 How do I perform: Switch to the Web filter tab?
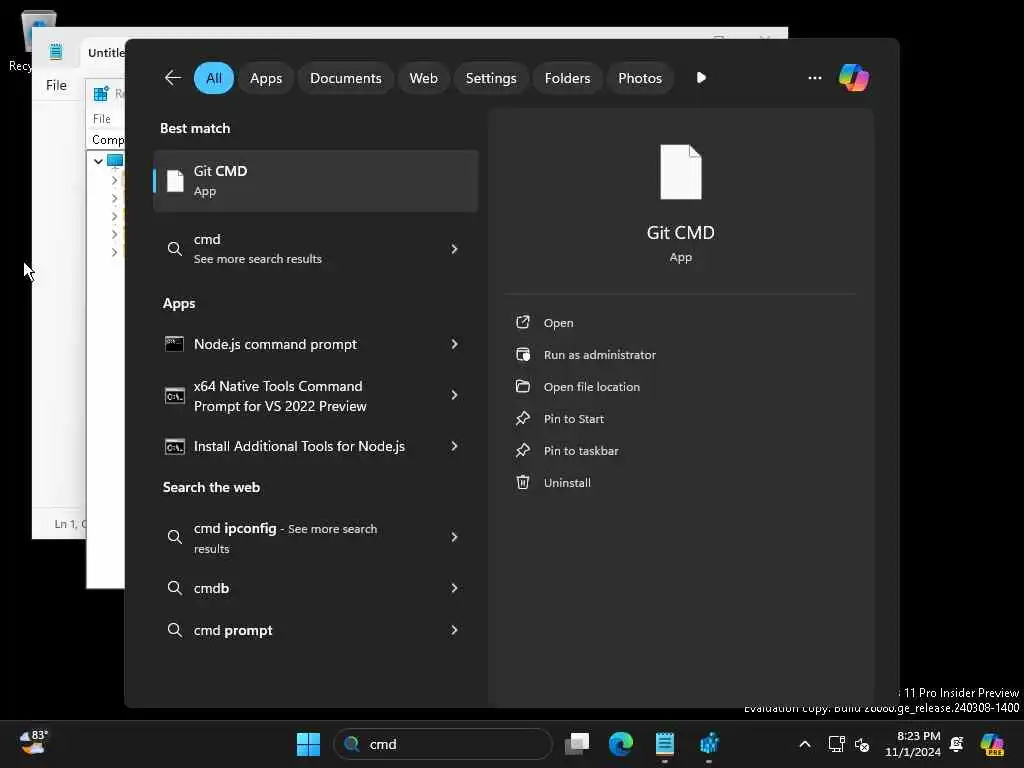(423, 78)
